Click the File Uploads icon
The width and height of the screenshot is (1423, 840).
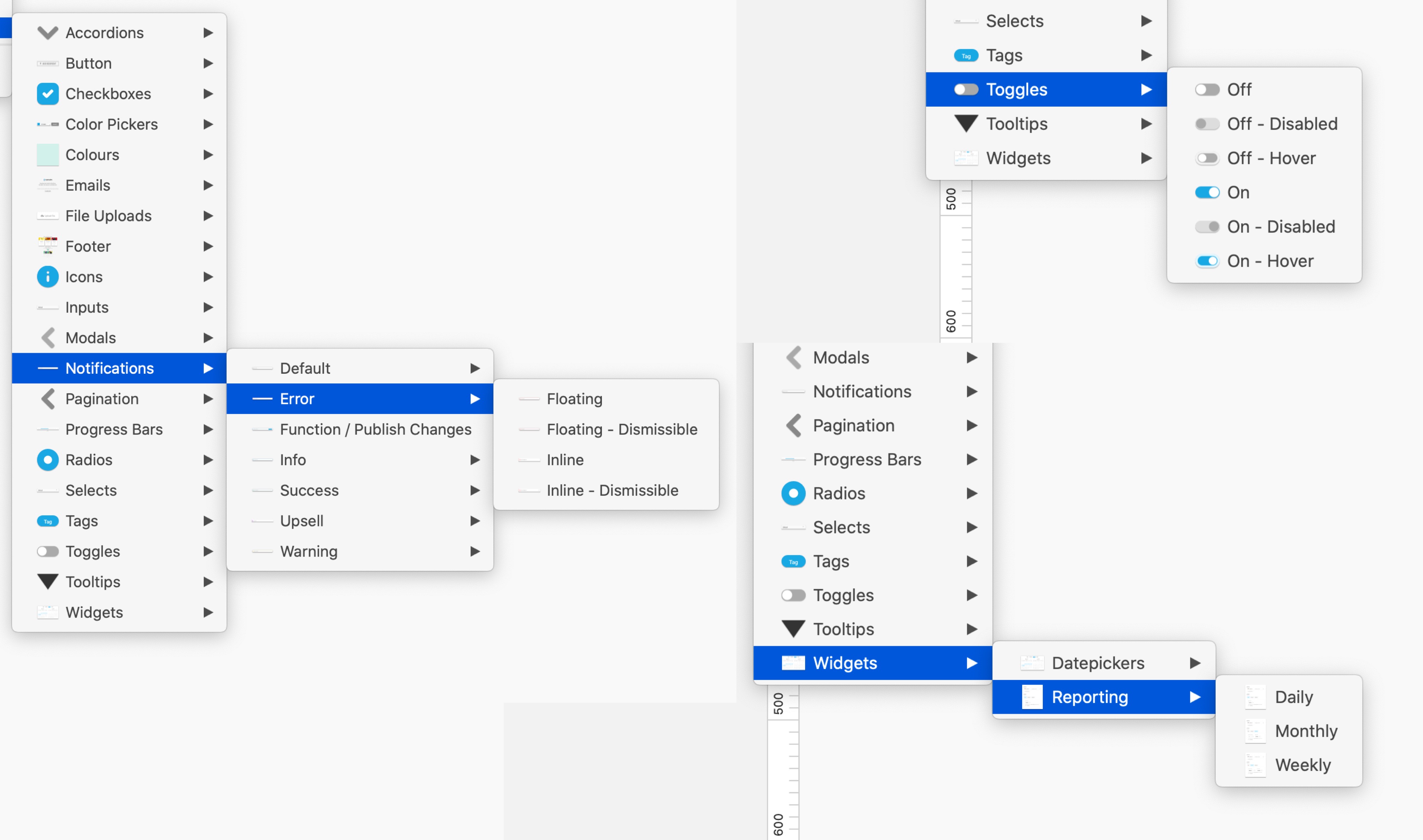(48, 216)
